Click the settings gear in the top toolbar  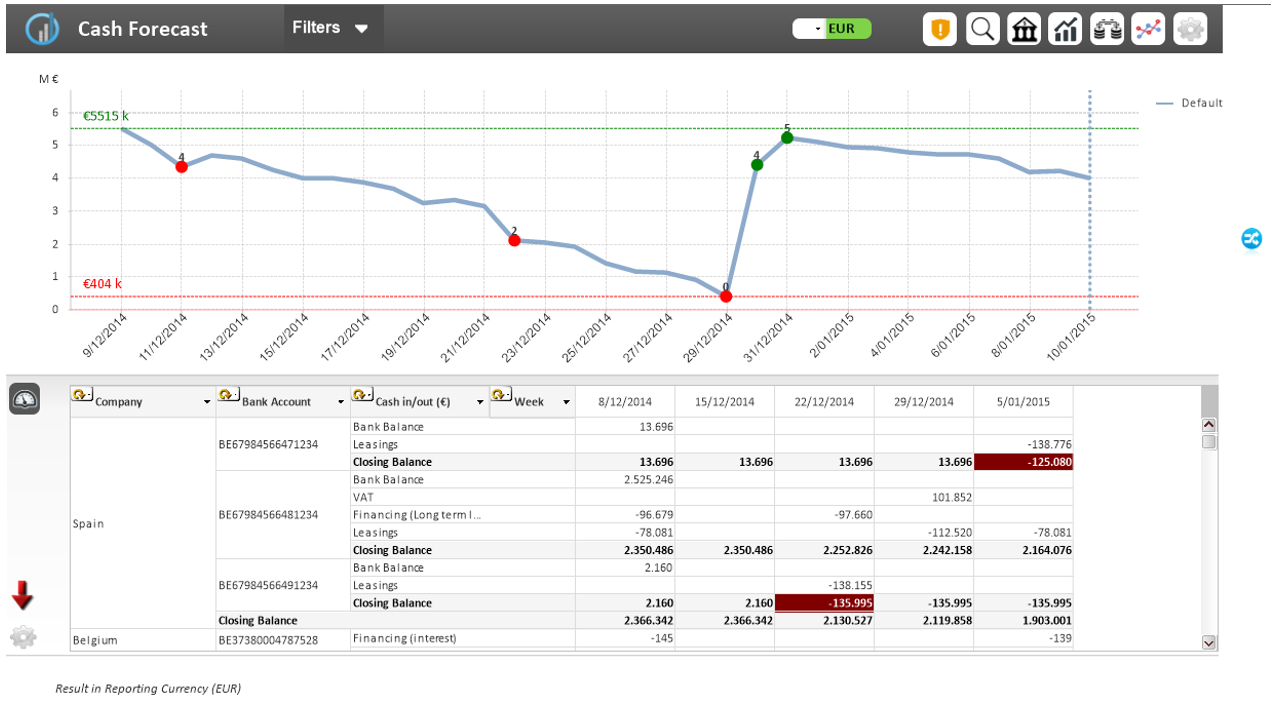tap(1189, 28)
